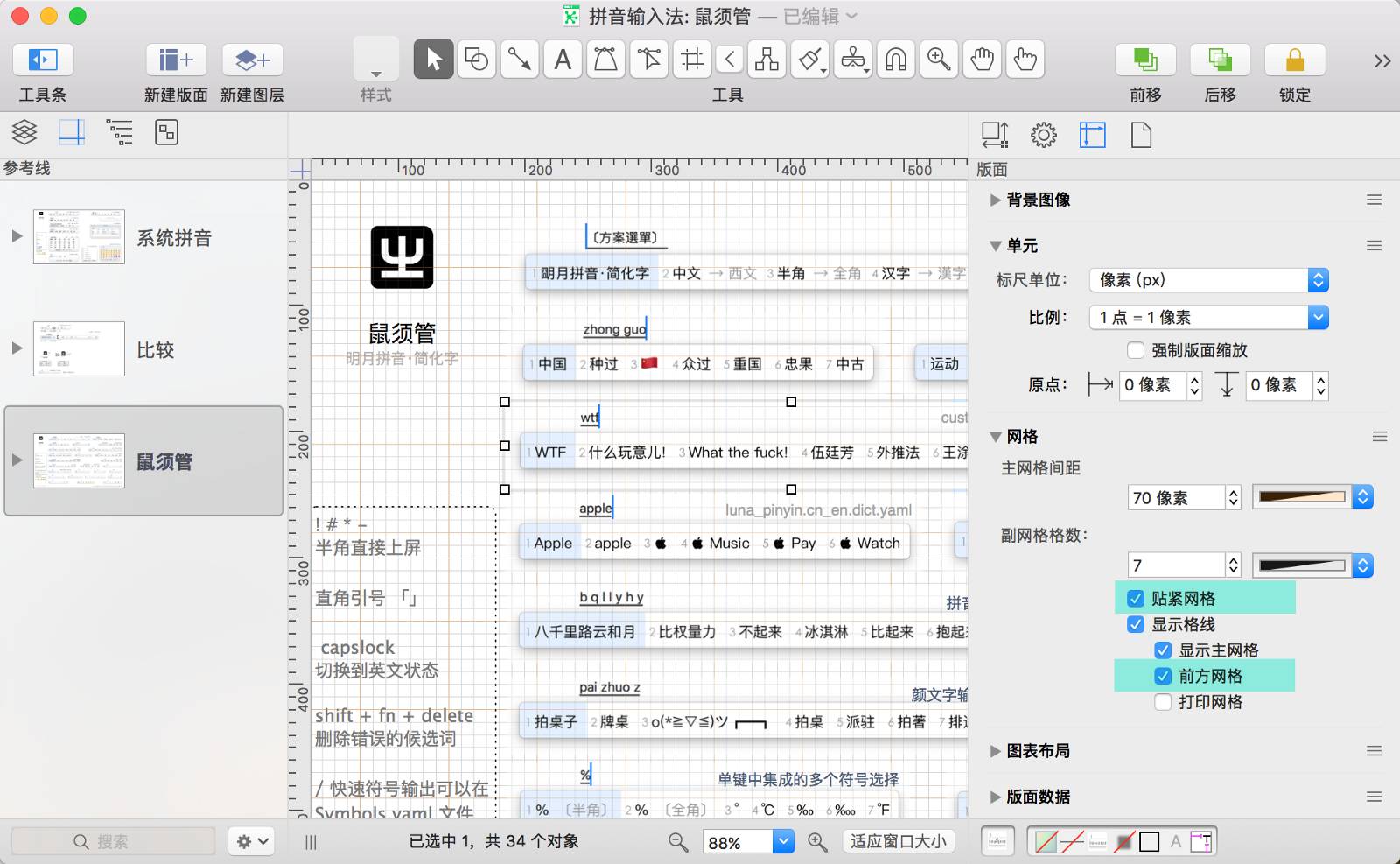Activate the Zoom magnifier tool
Screen dimensions: 1400x864
(x=939, y=60)
